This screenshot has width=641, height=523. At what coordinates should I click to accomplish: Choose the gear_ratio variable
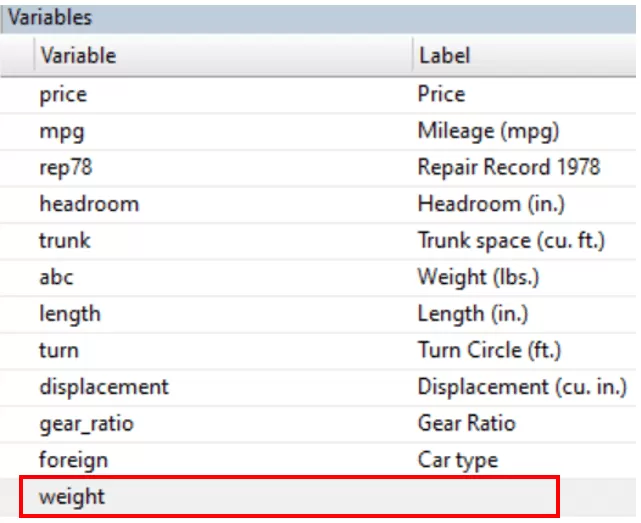click(x=86, y=424)
